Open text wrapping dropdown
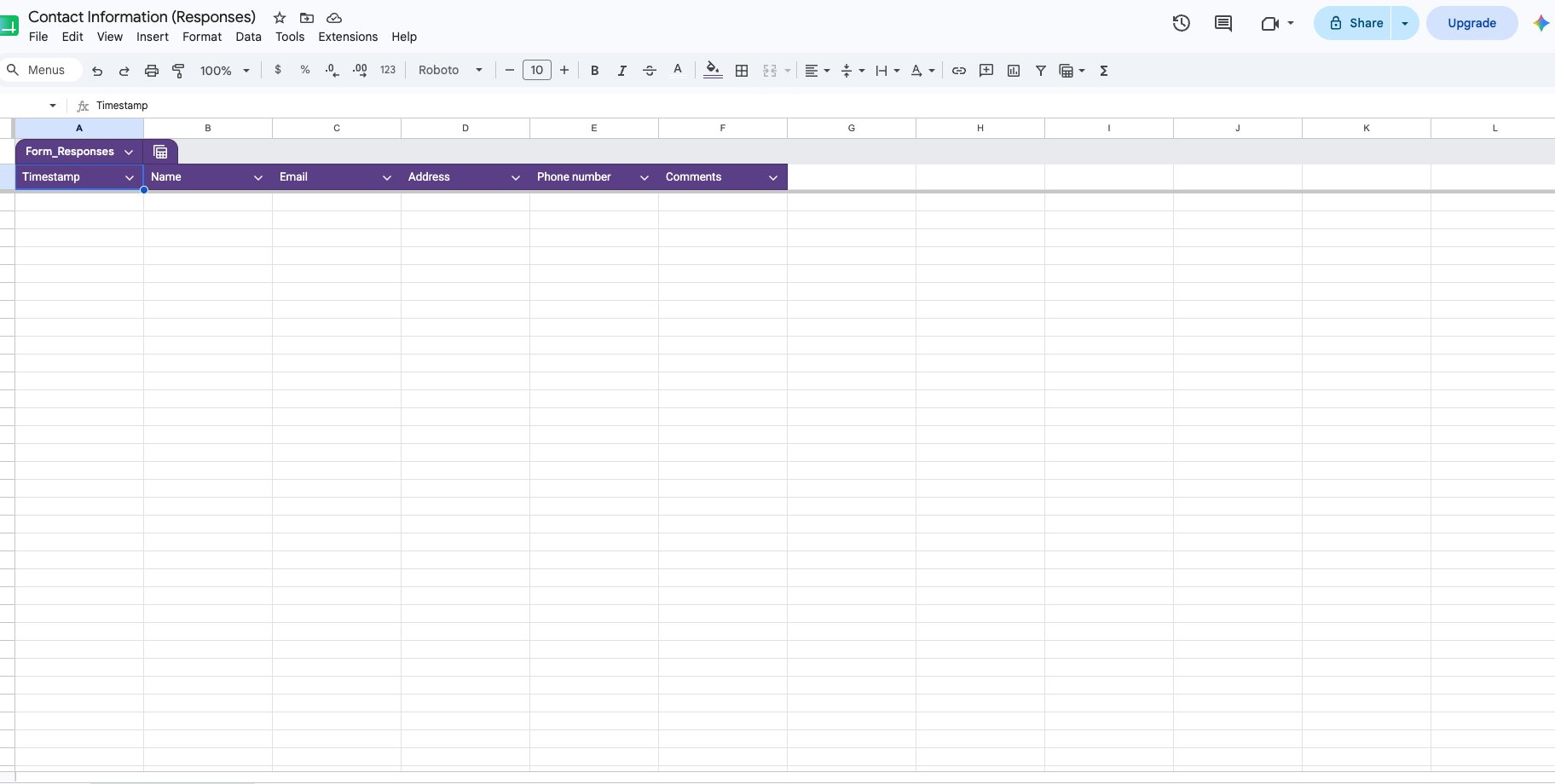 [x=887, y=71]
